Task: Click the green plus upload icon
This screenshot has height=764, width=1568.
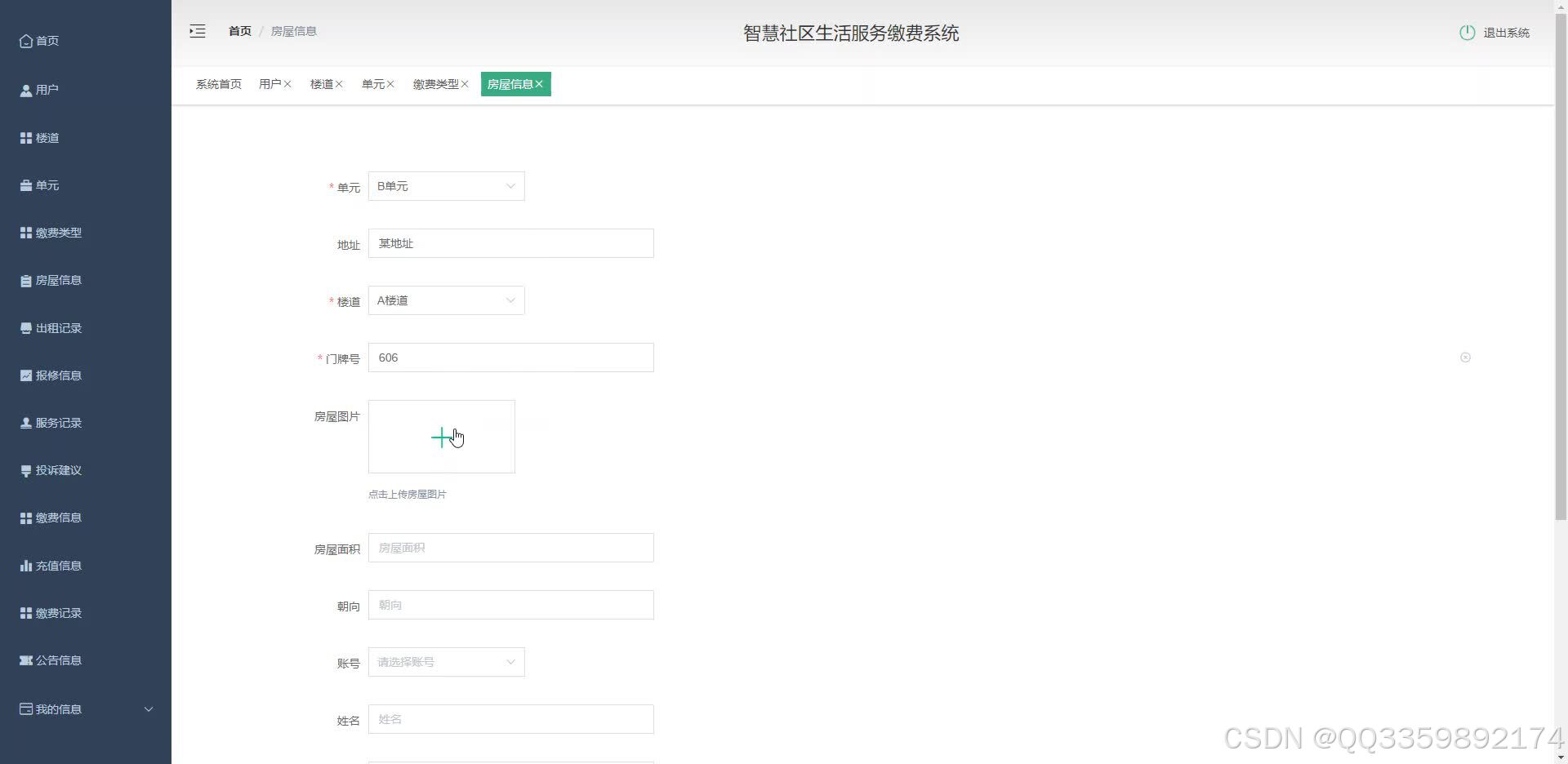Action: 441,438
